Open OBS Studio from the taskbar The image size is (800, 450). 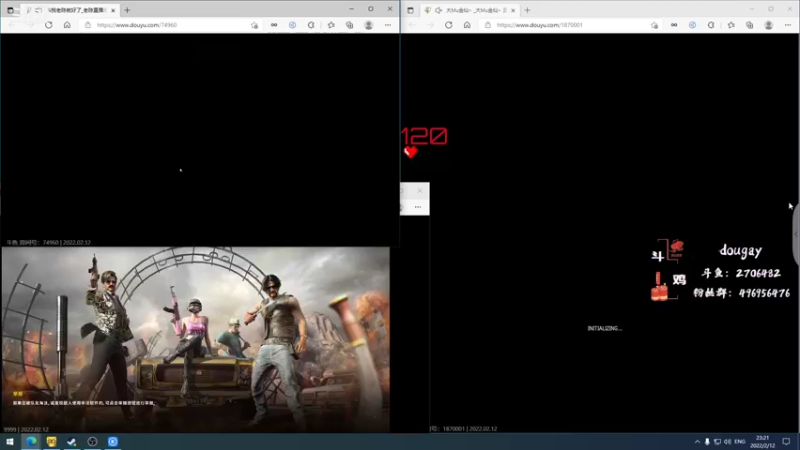92,441
